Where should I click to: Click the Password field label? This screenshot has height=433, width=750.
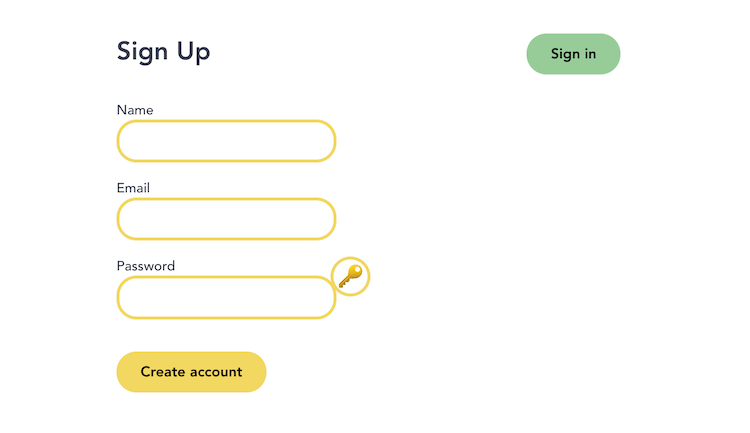[x=146, y=266]
